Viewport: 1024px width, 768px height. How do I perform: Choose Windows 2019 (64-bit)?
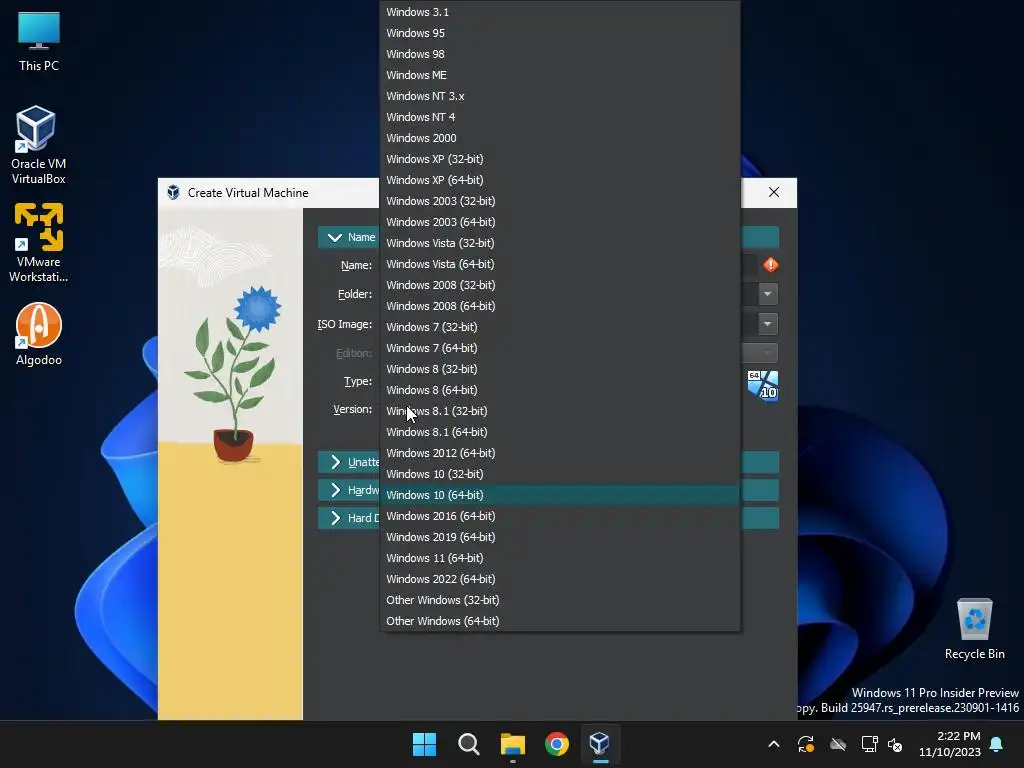point(560,537)
